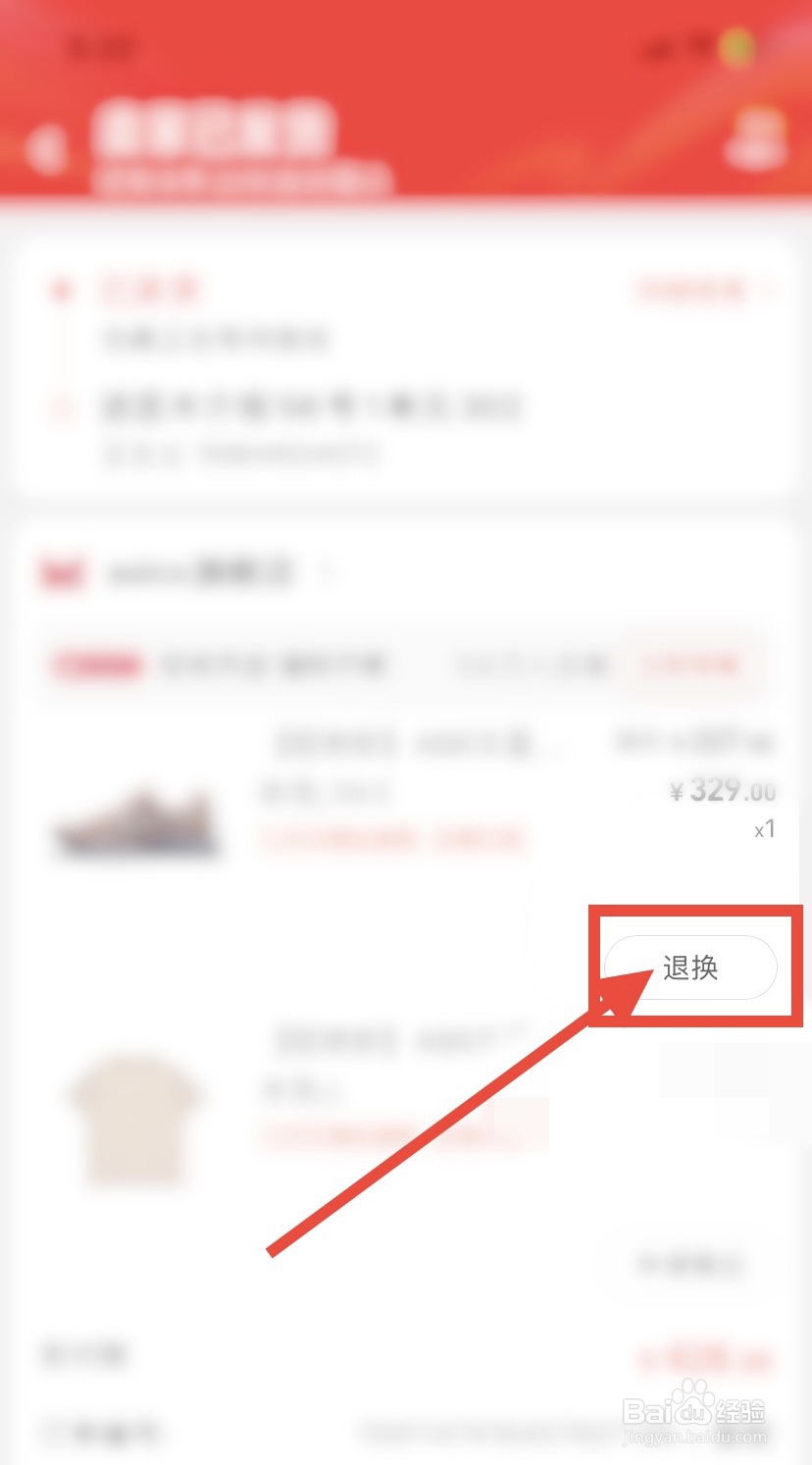Click the red order total amount
Viewport: 812px width, 1465px height.
(x=705, y=1358)
